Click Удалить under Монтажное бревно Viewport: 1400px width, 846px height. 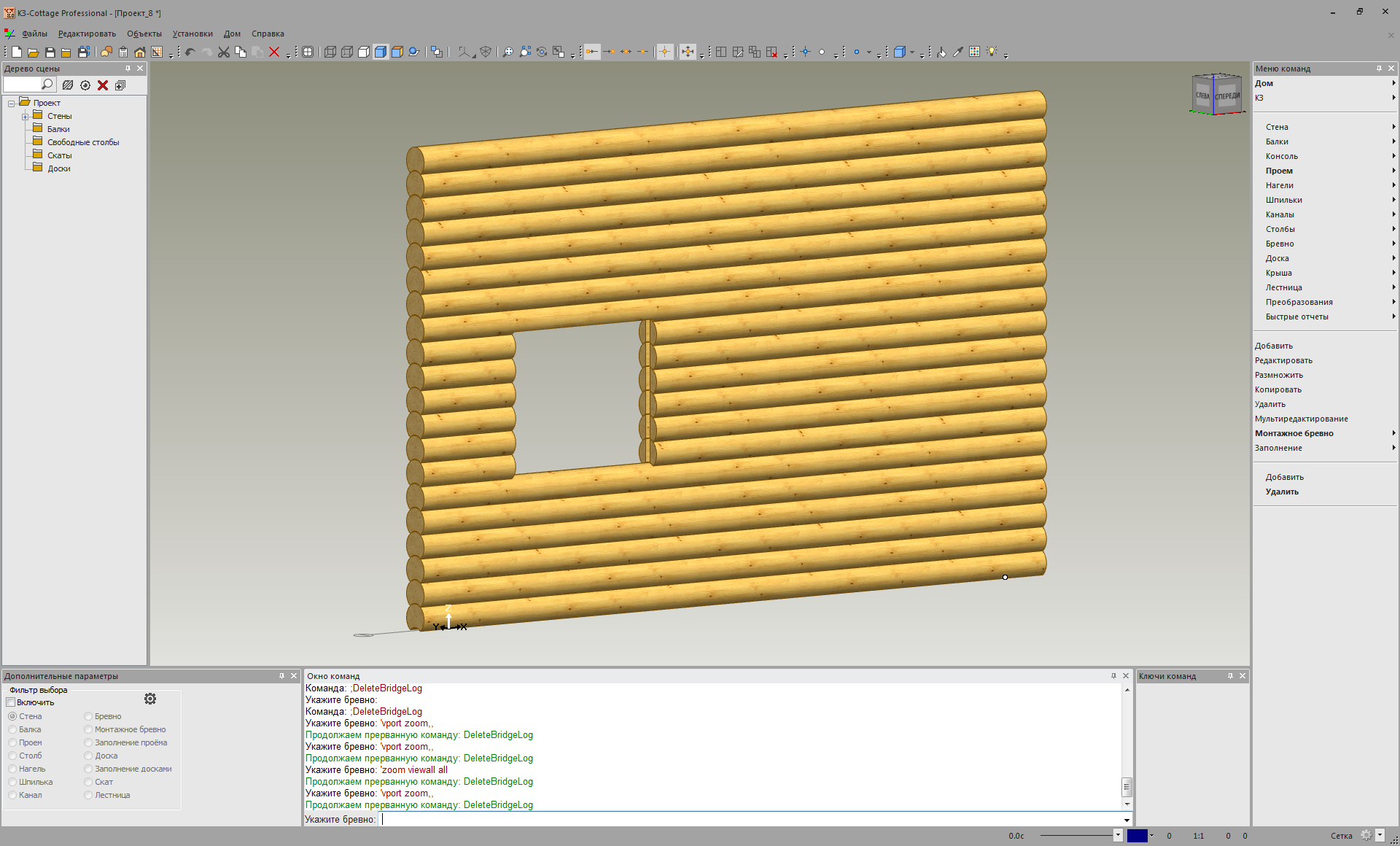[x=1282, y=492]
